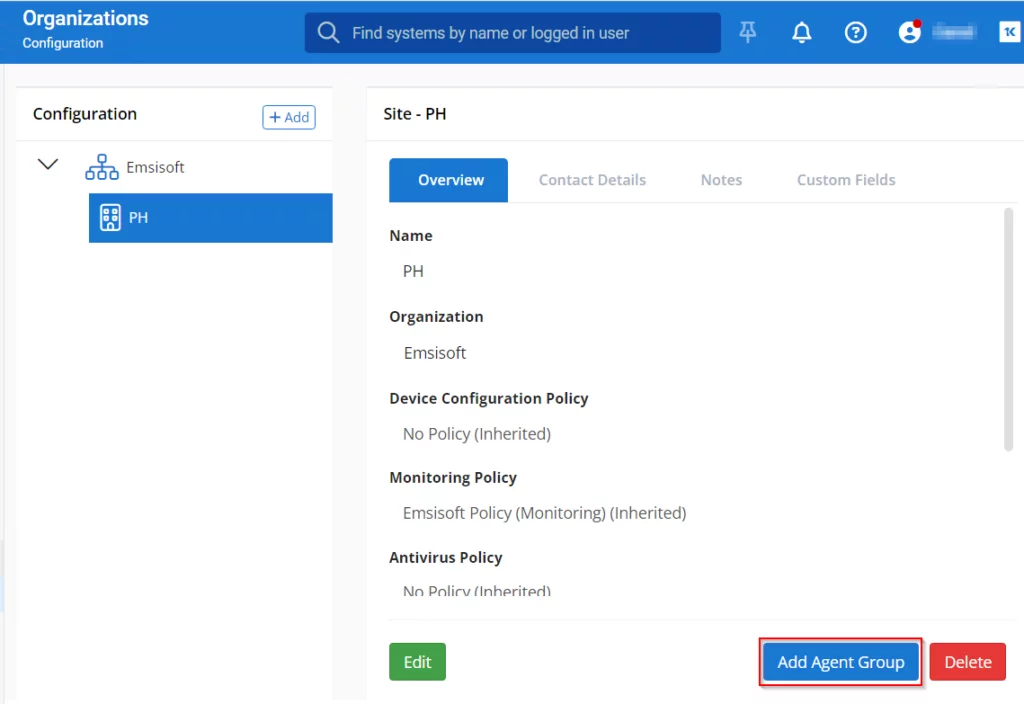Image resolution: width=1024 pixels, height=704 pixels.
Task: Click the K logo icon at top right
Action: pos(1009,32)
